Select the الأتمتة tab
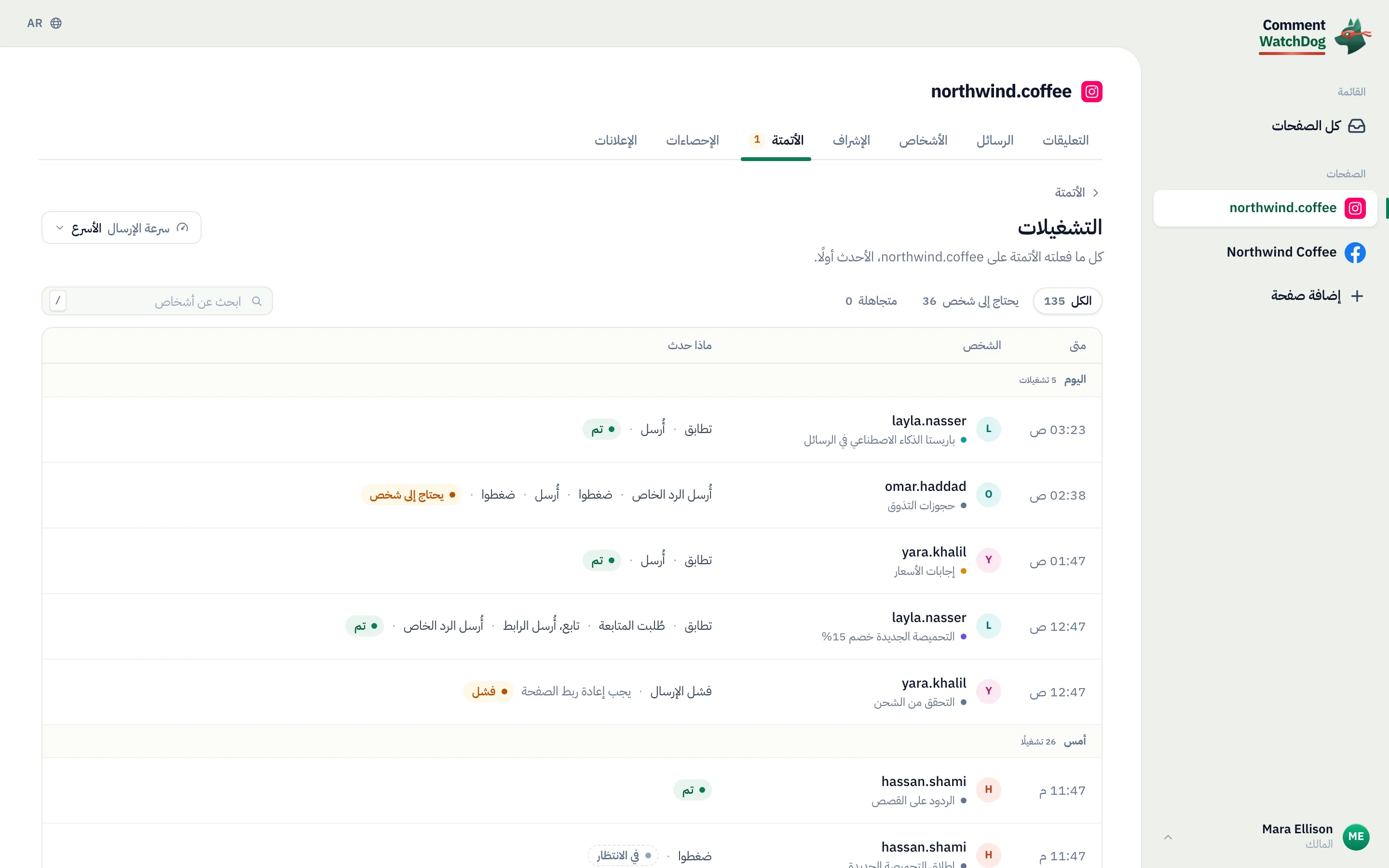1389x868 pixels. pyautogui.click(x=776, y=141)
